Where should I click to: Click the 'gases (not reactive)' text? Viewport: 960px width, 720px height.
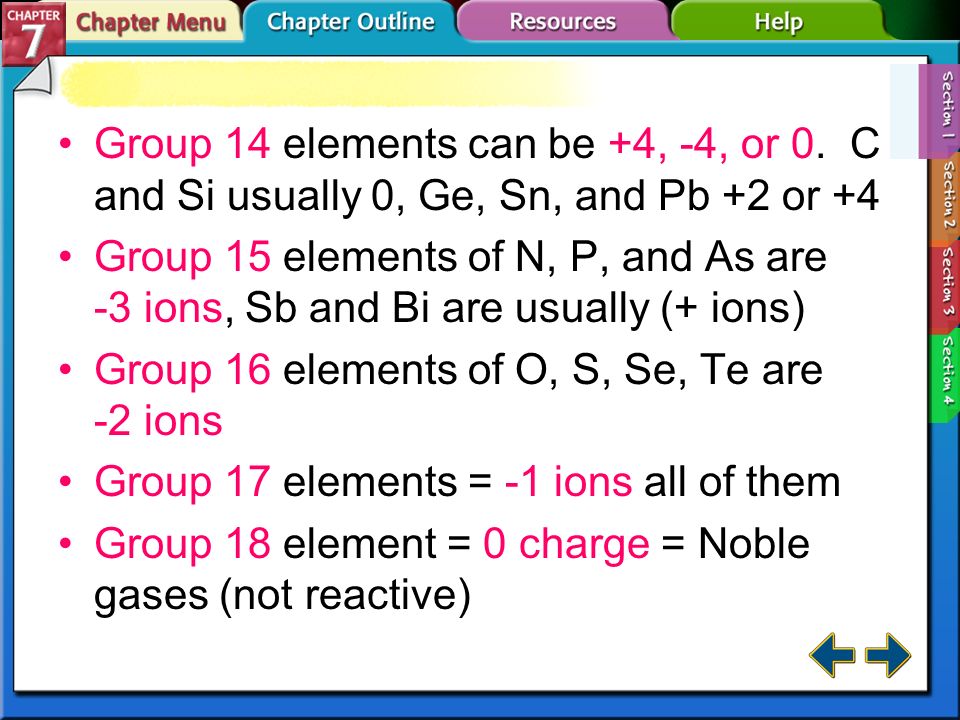point(282,596)
